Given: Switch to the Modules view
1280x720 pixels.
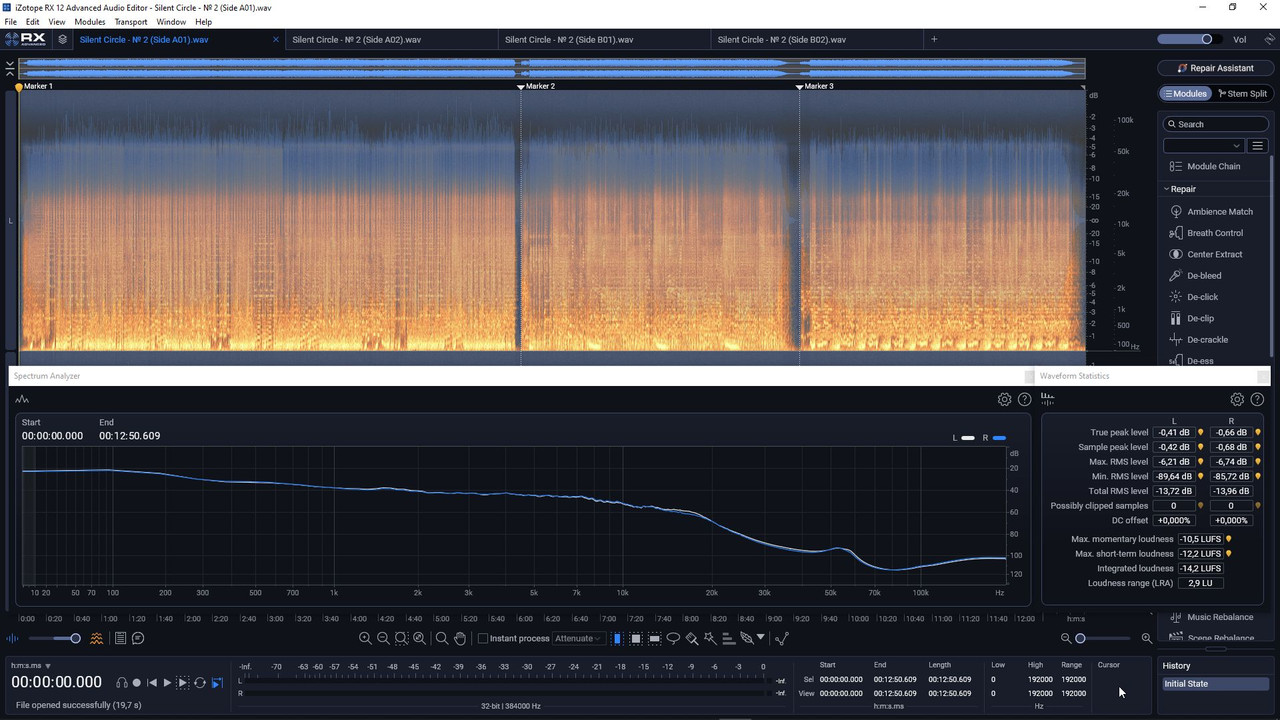Looking at the screenshot, I should (1185, 94).
